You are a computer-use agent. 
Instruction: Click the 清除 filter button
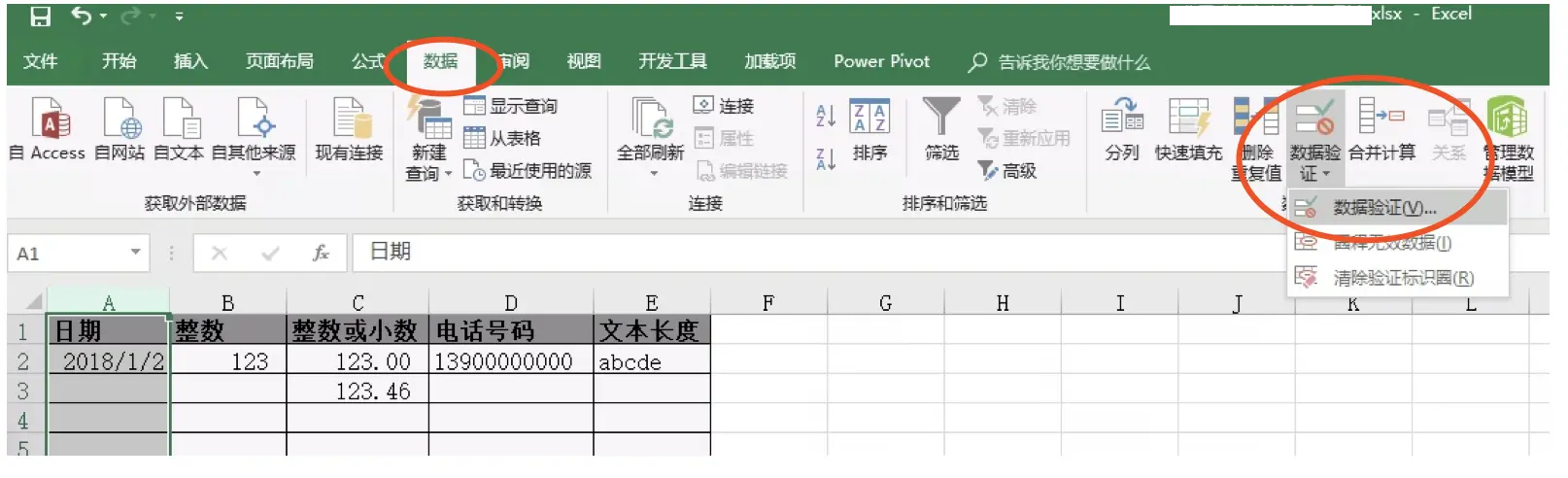(x=1008, y=106)
